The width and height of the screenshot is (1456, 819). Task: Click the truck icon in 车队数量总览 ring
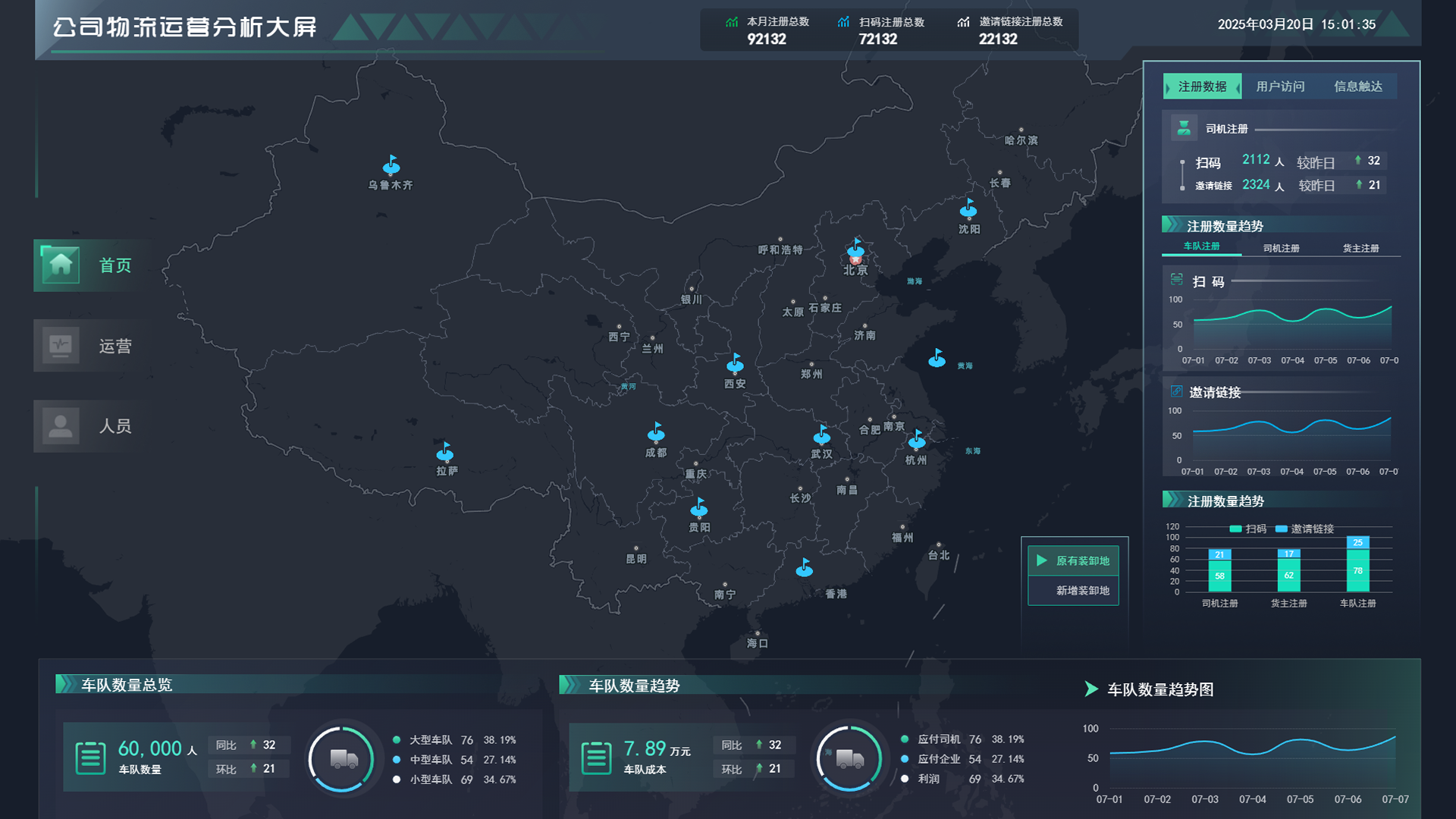pyautogui.click(x=344, y=758)
